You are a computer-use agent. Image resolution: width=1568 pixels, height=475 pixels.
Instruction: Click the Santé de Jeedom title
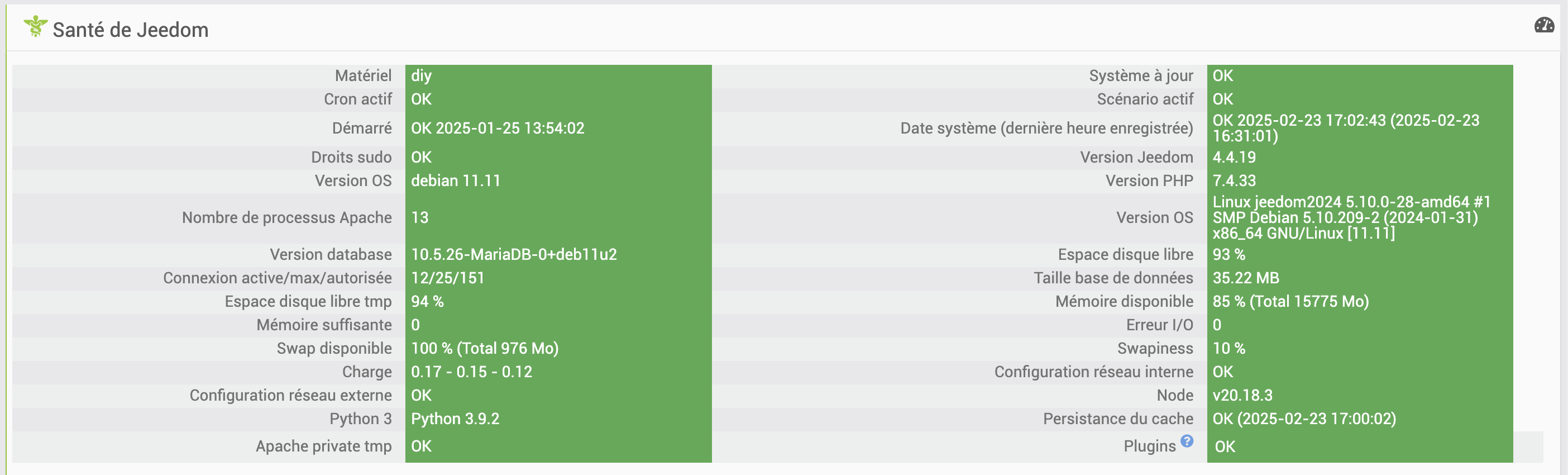[130, 30]
